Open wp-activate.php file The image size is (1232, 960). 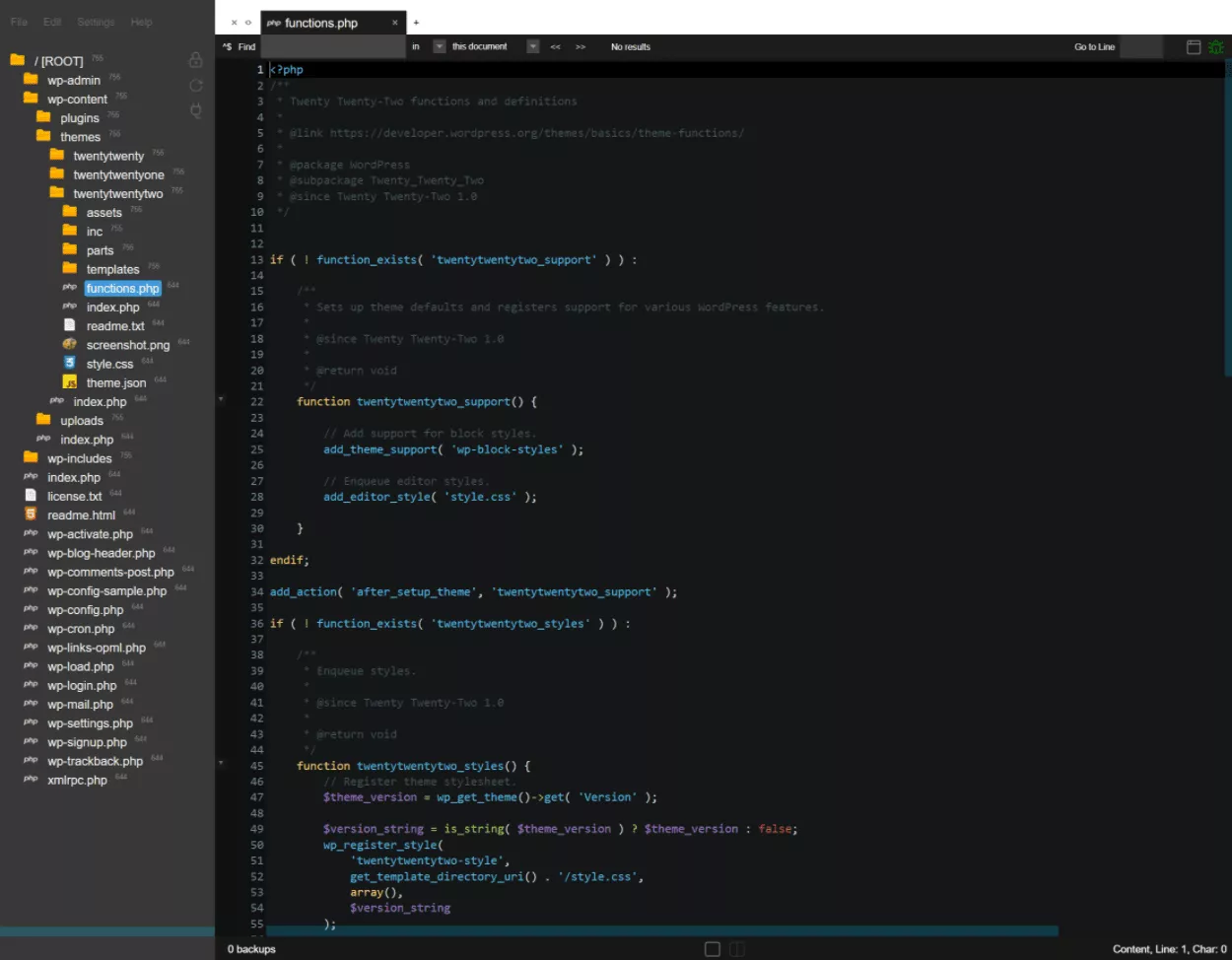coord(90,534)
